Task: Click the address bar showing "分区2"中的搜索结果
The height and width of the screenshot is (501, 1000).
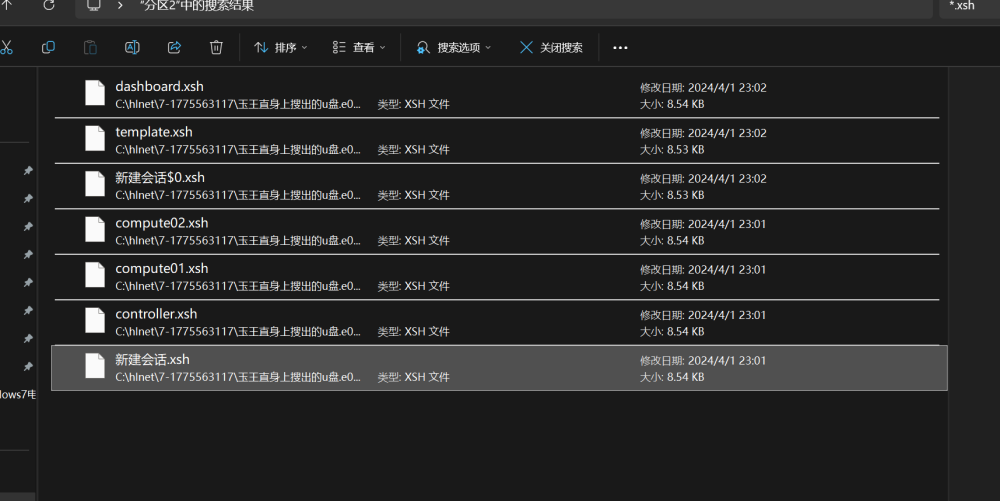Action: [x=500, y=6]
